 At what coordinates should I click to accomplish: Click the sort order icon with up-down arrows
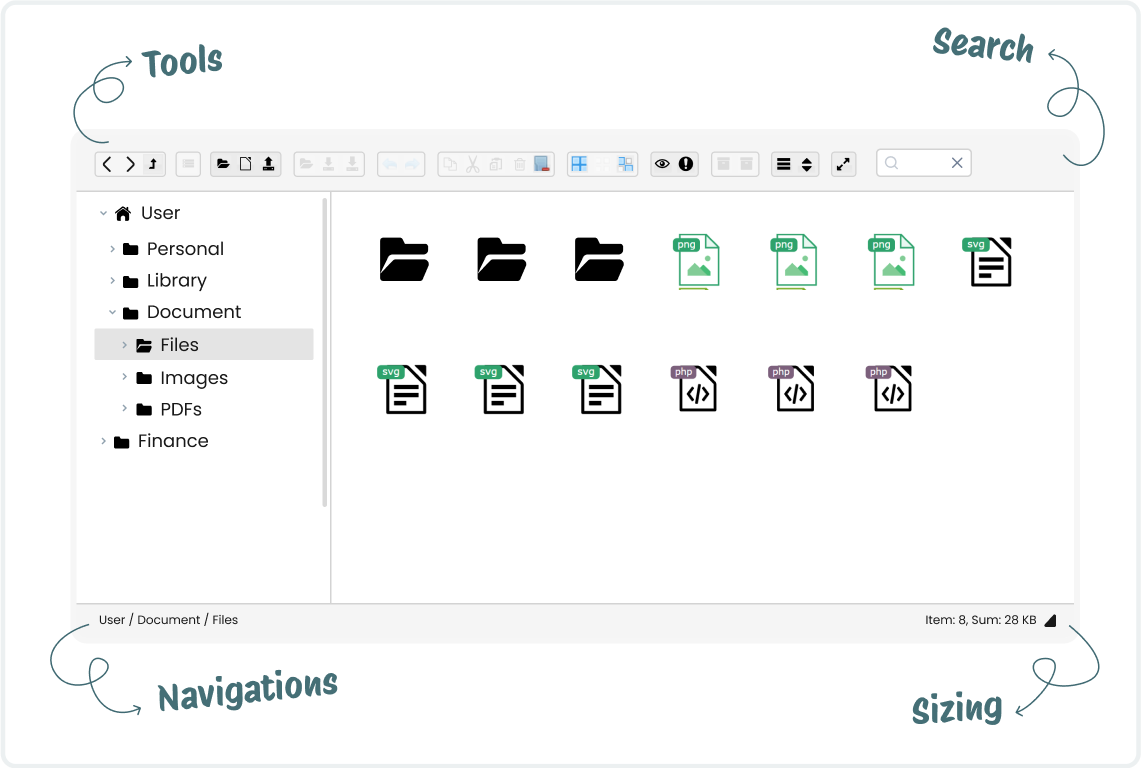click(x=806, y=163)
